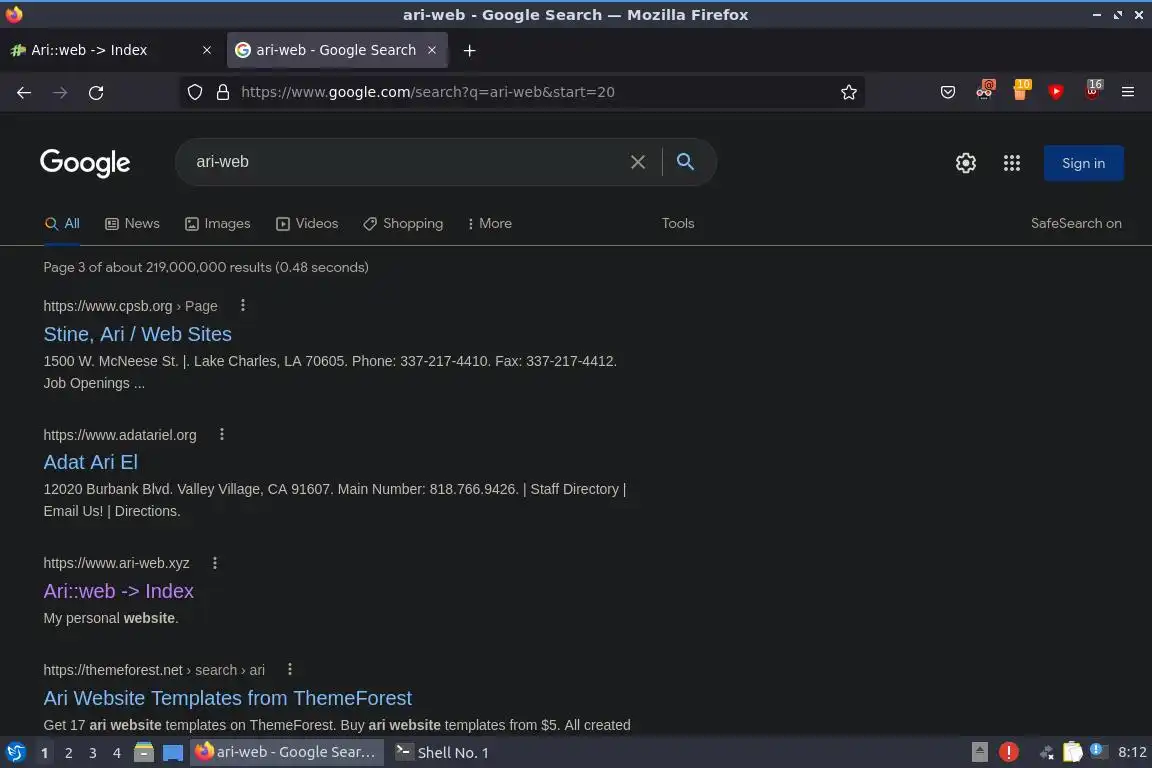Open Ari Website Templates from ThemeForest result
The height and width of the screenshot is (768, 1152).
point(228,698)
